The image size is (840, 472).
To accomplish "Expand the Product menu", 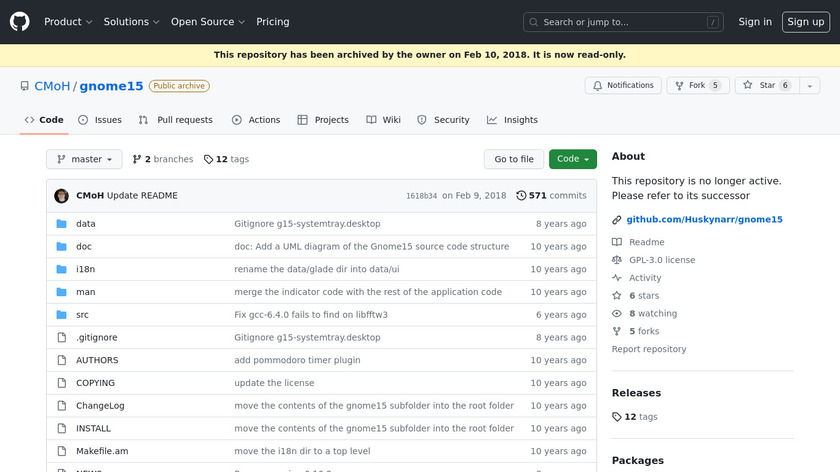I will click(68, 22).
